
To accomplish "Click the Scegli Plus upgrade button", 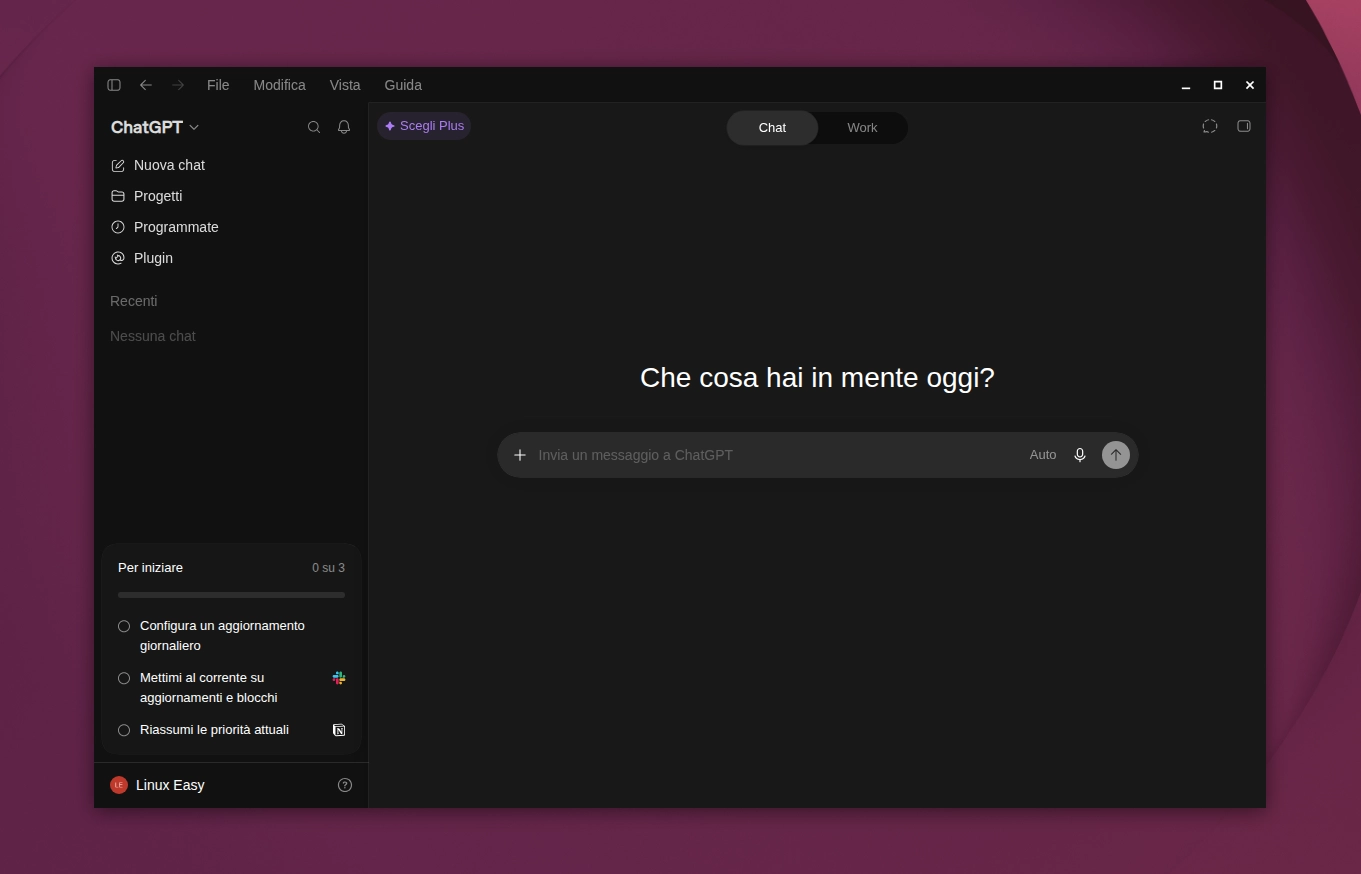I will [424, 126].
